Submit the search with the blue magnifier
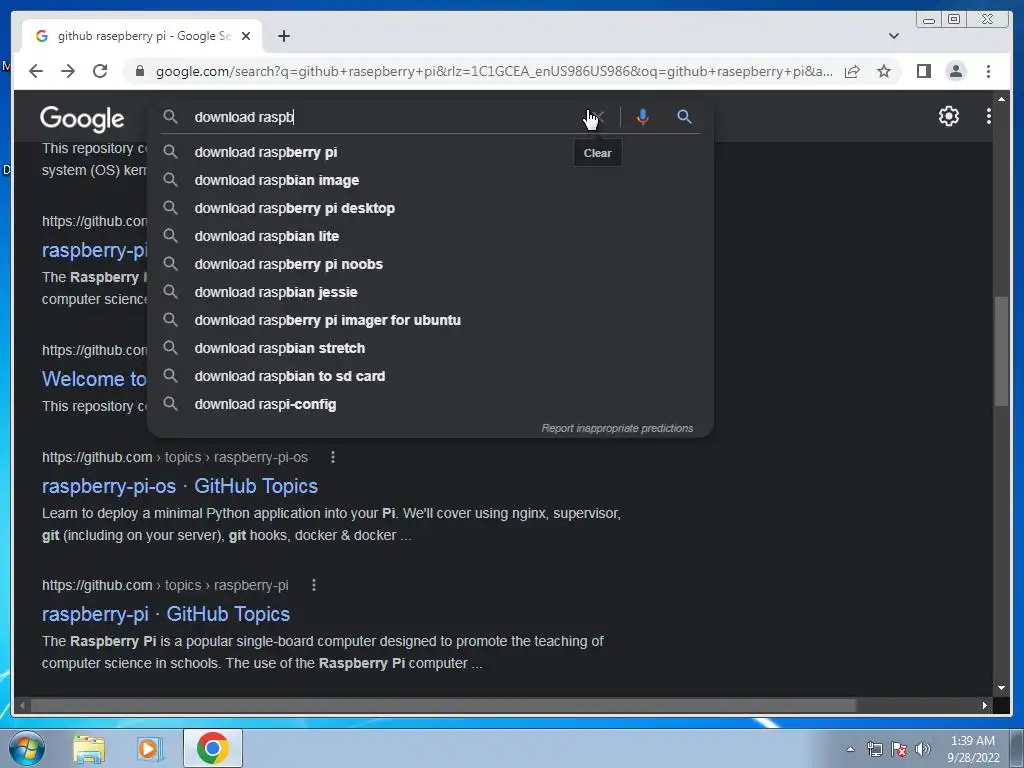 coord(684,117)
